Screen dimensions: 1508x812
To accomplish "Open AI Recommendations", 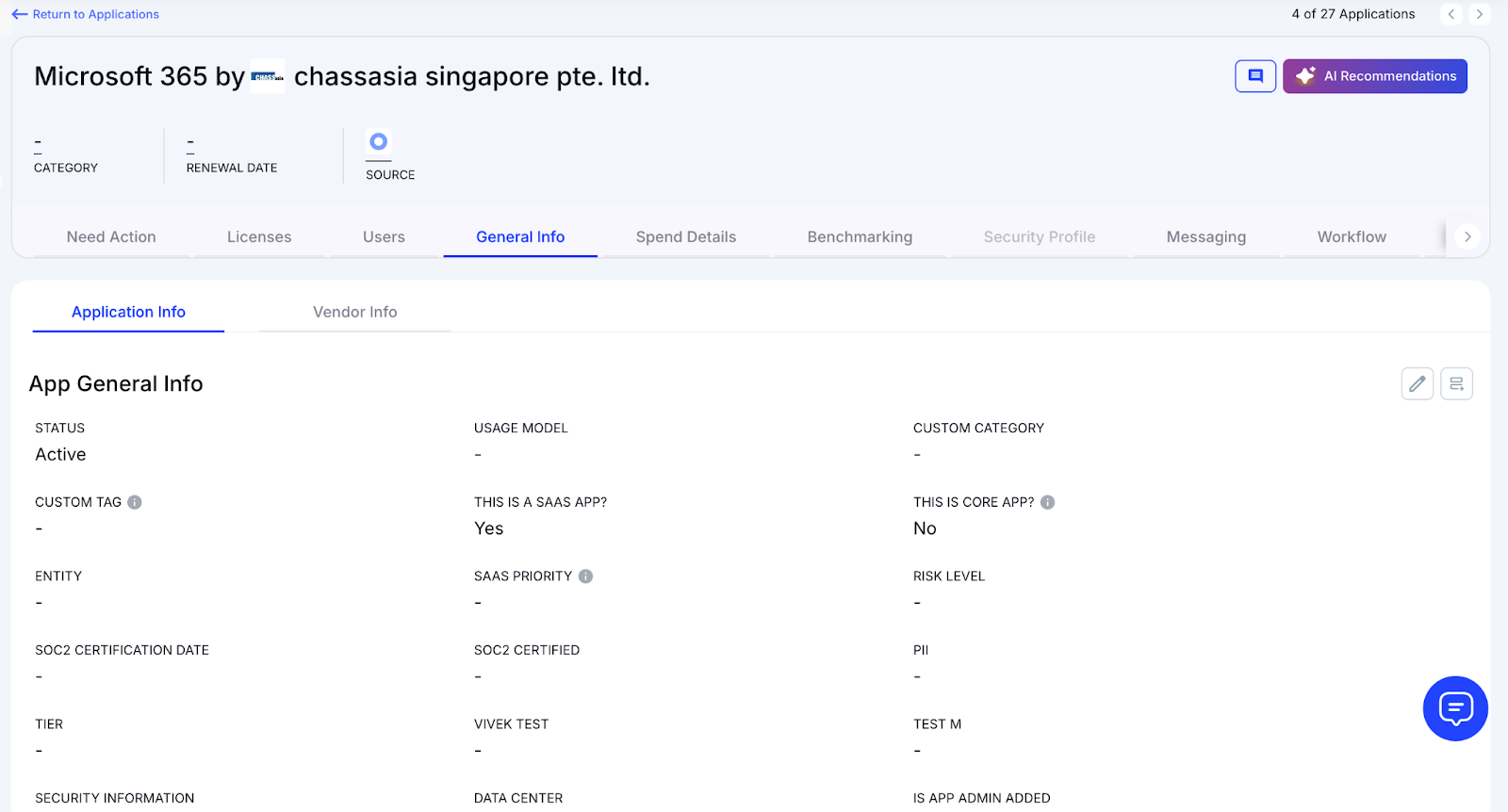I will (1374, 76).
